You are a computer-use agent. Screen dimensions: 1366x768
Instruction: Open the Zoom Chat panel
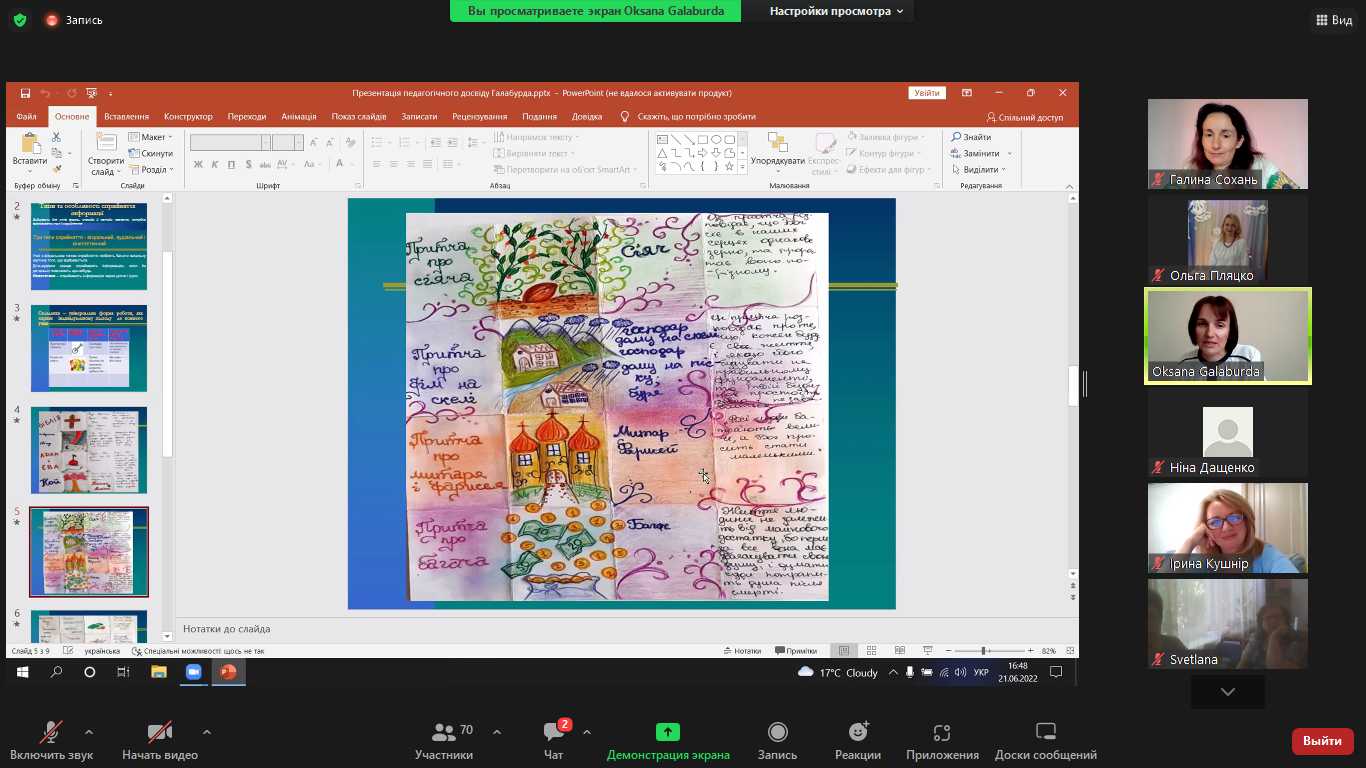coord(554,733)
